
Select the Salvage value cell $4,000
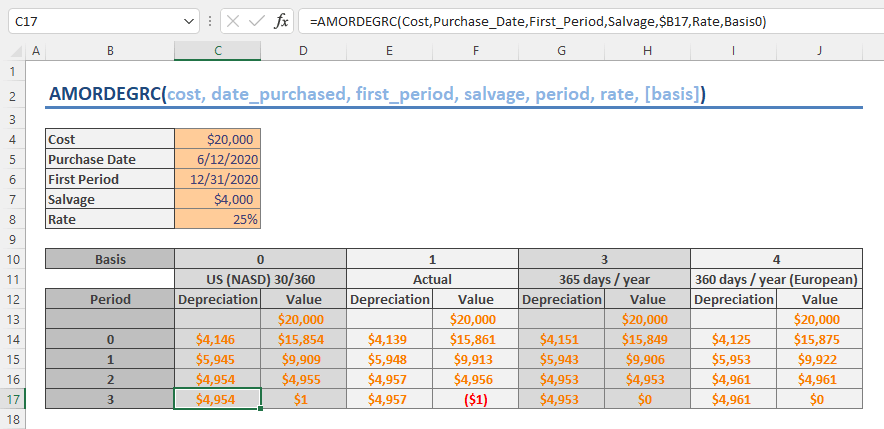(217, 199)
